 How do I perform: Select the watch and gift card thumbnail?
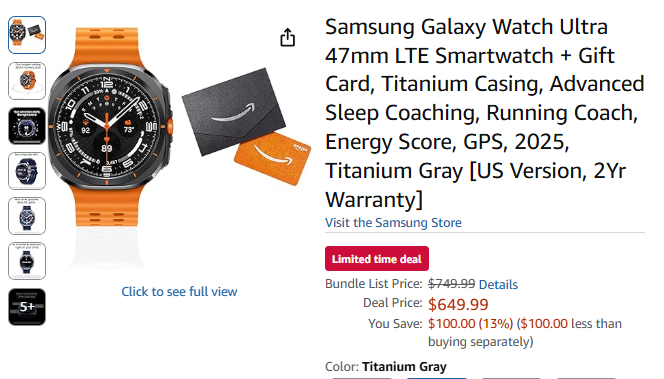27,35
